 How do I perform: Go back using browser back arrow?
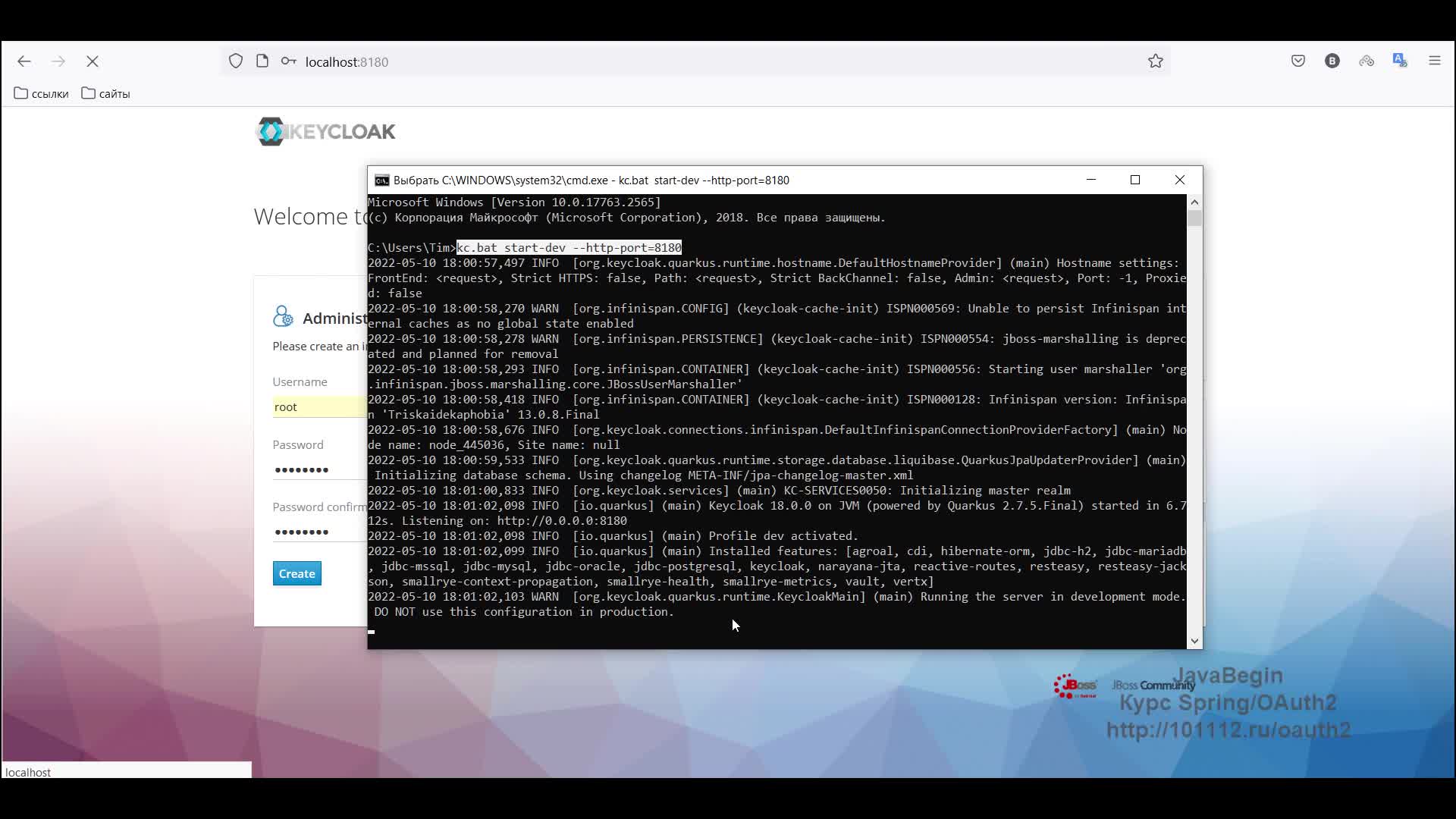(24, 61)
